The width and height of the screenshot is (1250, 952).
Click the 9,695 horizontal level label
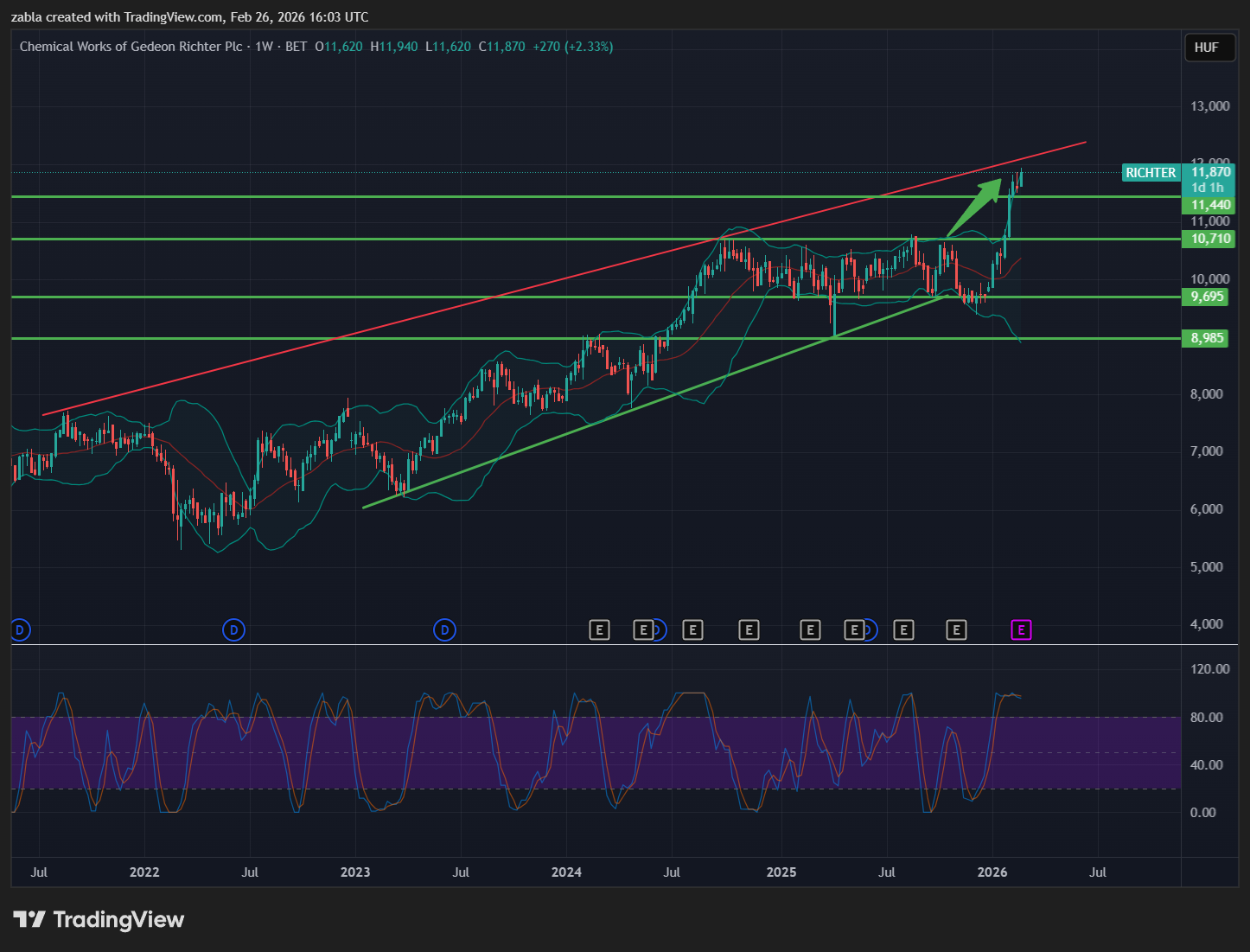coord(1207,297)
